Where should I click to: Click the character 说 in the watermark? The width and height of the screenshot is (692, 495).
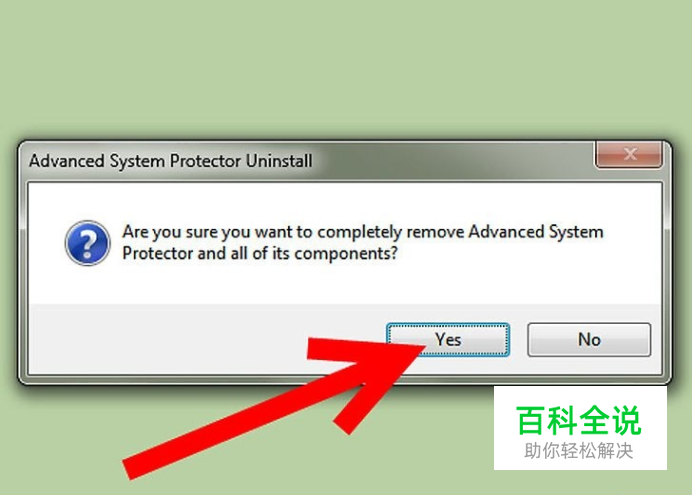pyautogui.click(x=625, y=421)
